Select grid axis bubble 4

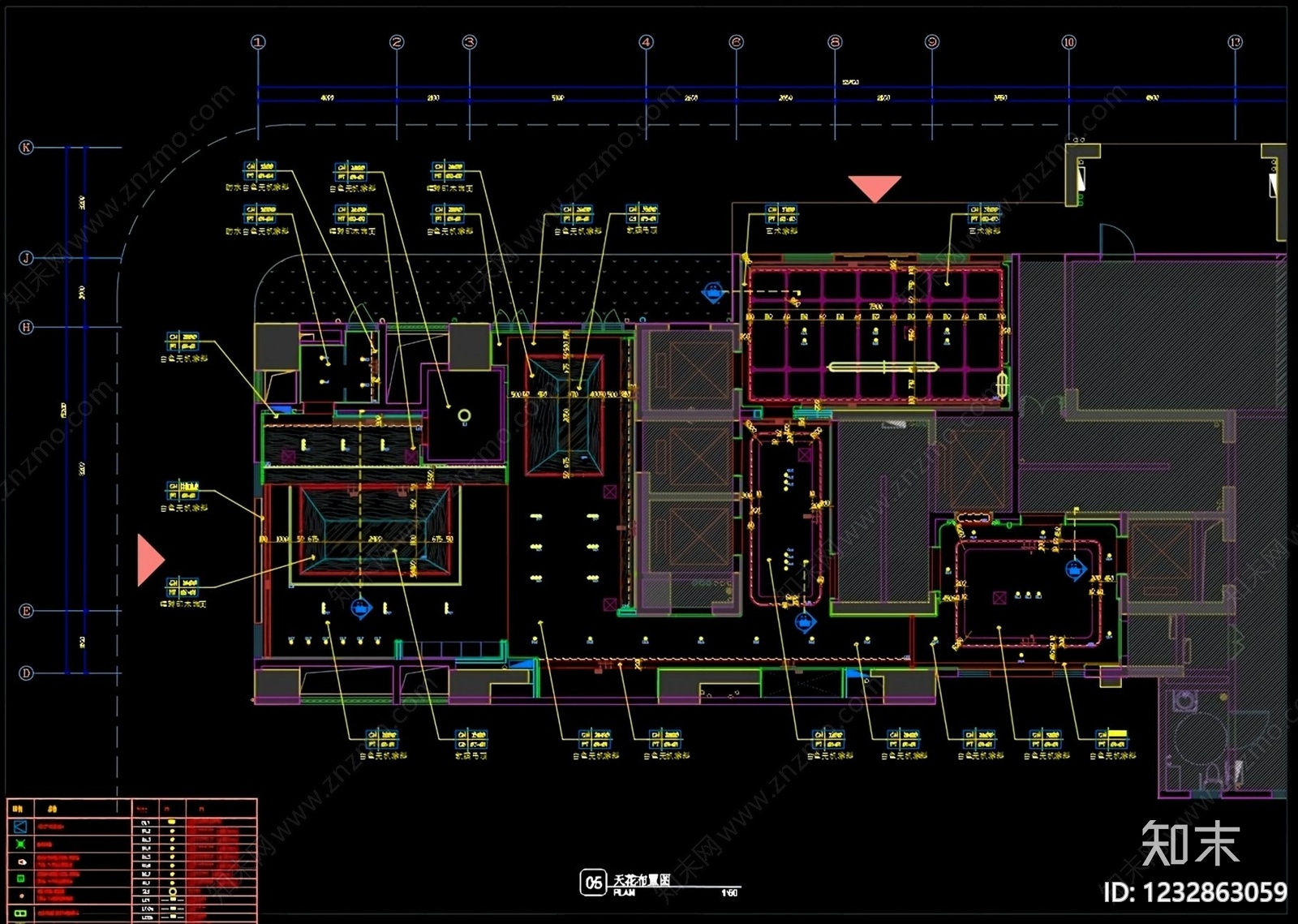point(647,42)
